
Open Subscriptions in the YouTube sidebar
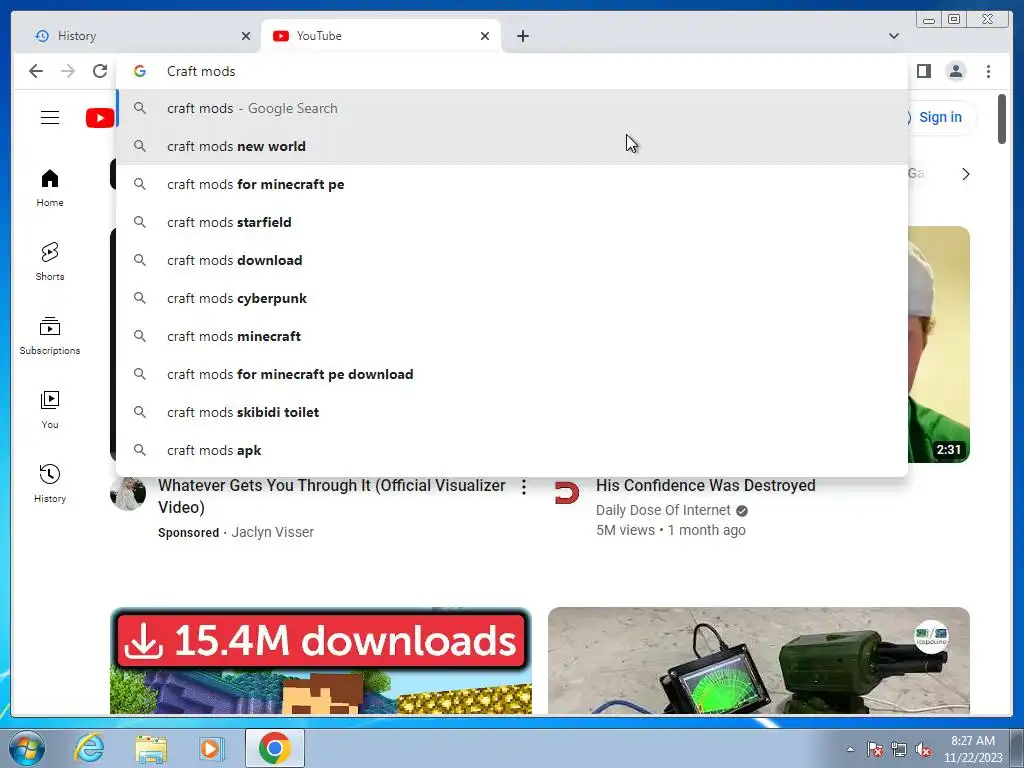(x=50, y=336)
